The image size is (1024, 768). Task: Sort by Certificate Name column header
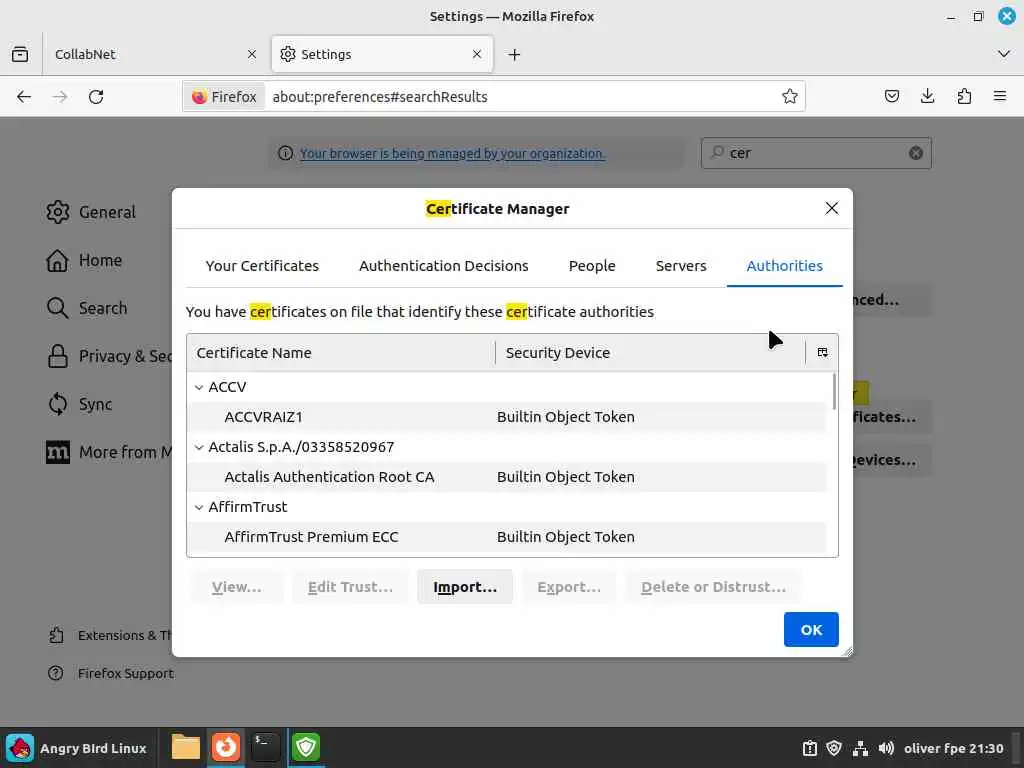pos(341,353)
